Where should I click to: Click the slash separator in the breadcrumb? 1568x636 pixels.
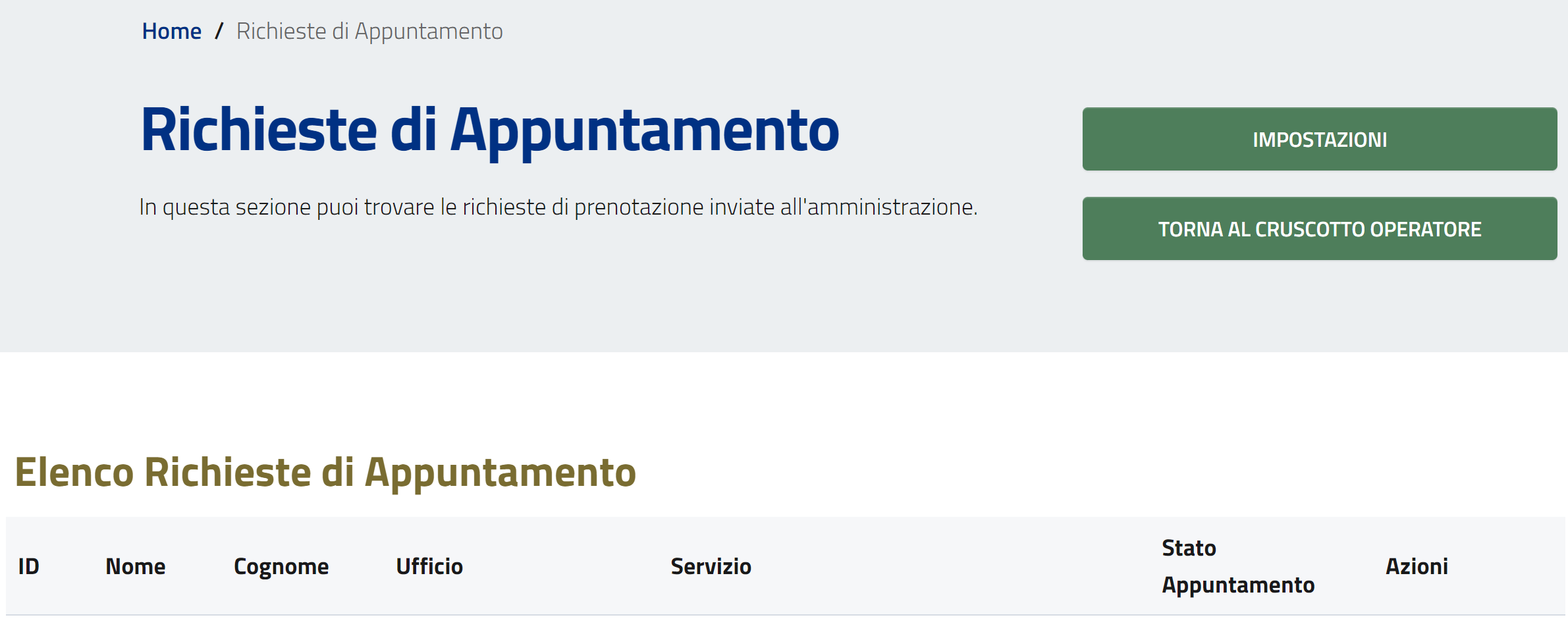pos(219,32)
